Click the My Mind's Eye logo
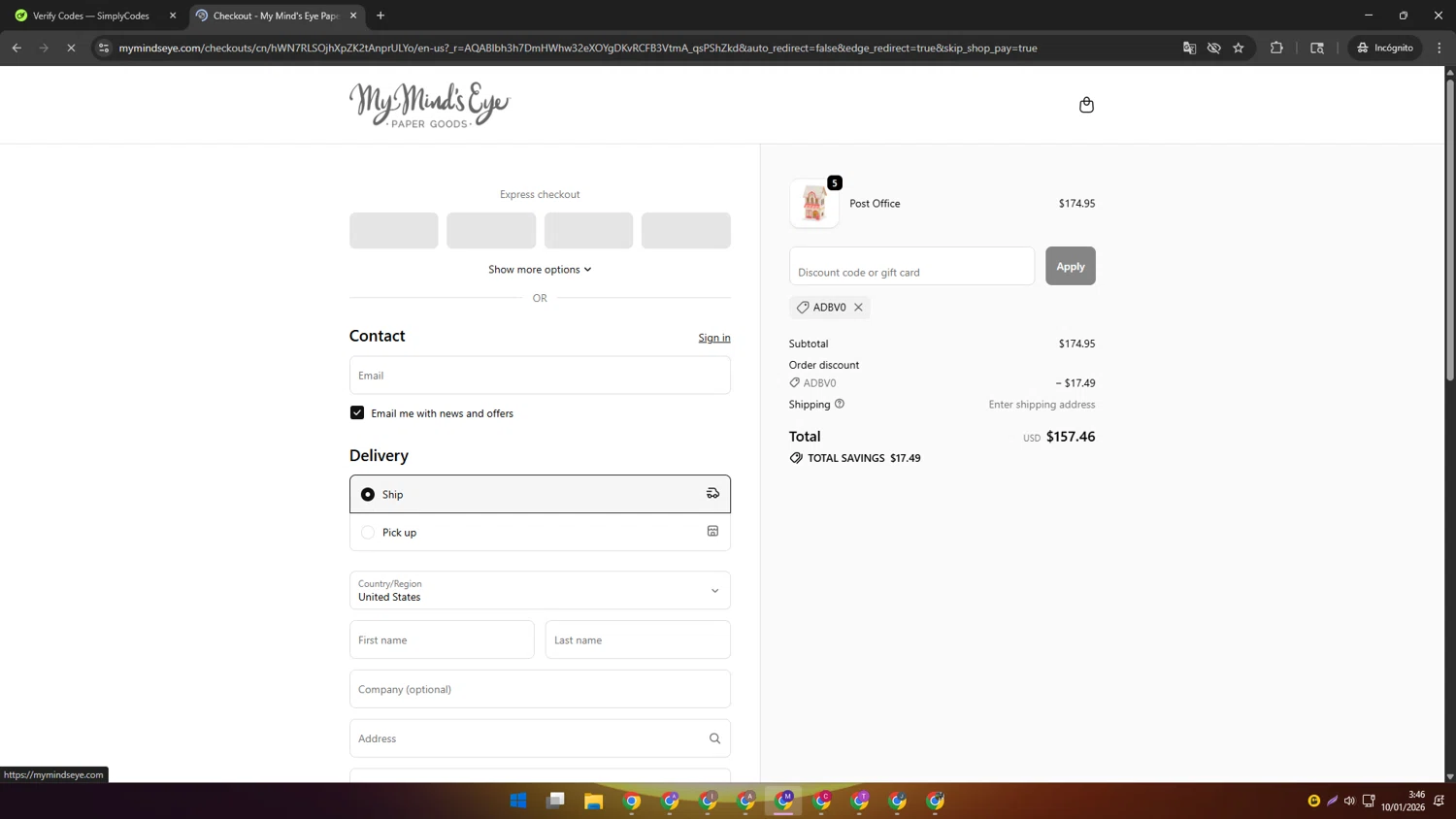Image resolution: width=1456 pixels, height=819 pixels. coord(429,105)
